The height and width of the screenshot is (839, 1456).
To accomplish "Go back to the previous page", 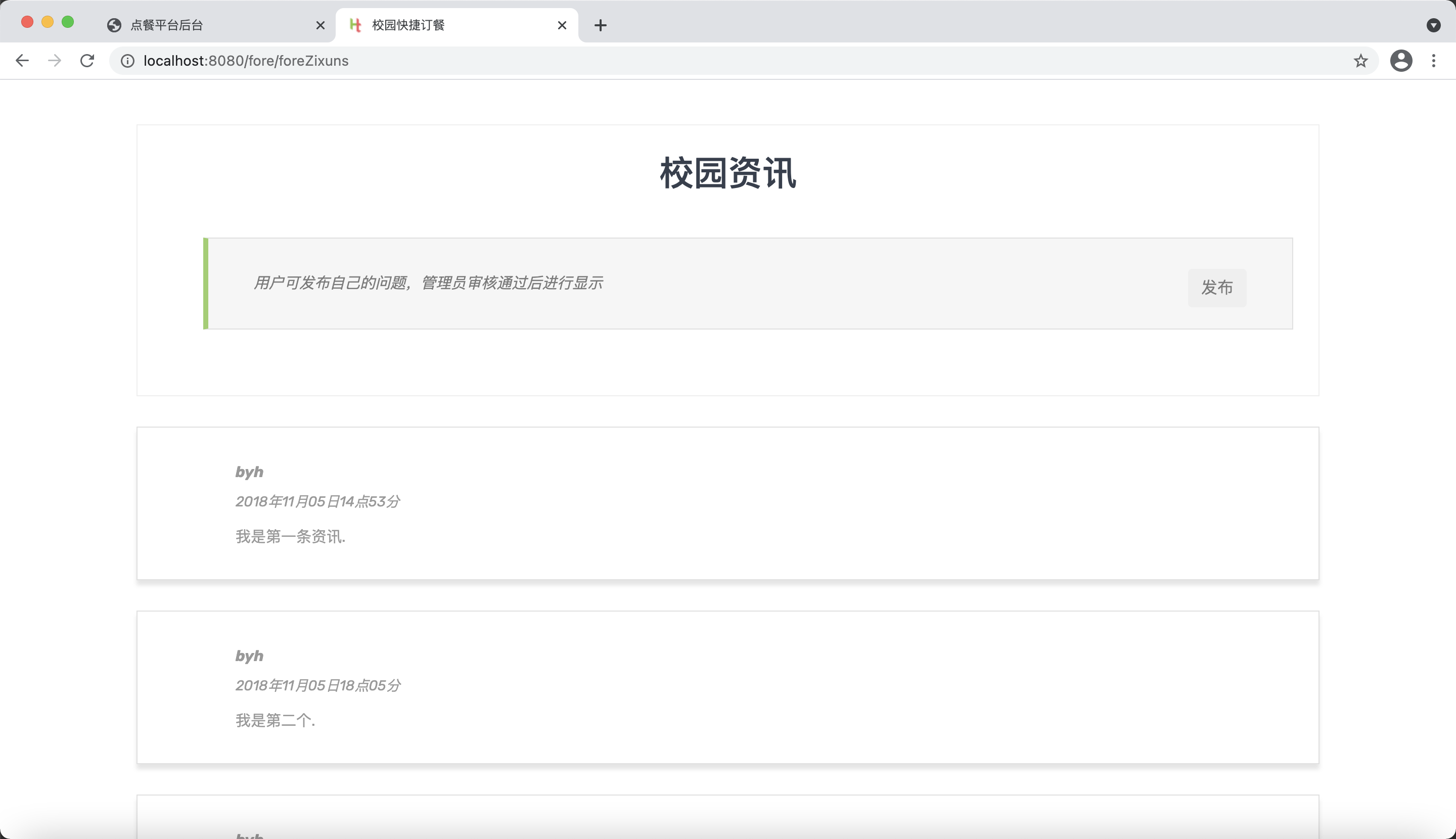I will (x=22, y=61).
